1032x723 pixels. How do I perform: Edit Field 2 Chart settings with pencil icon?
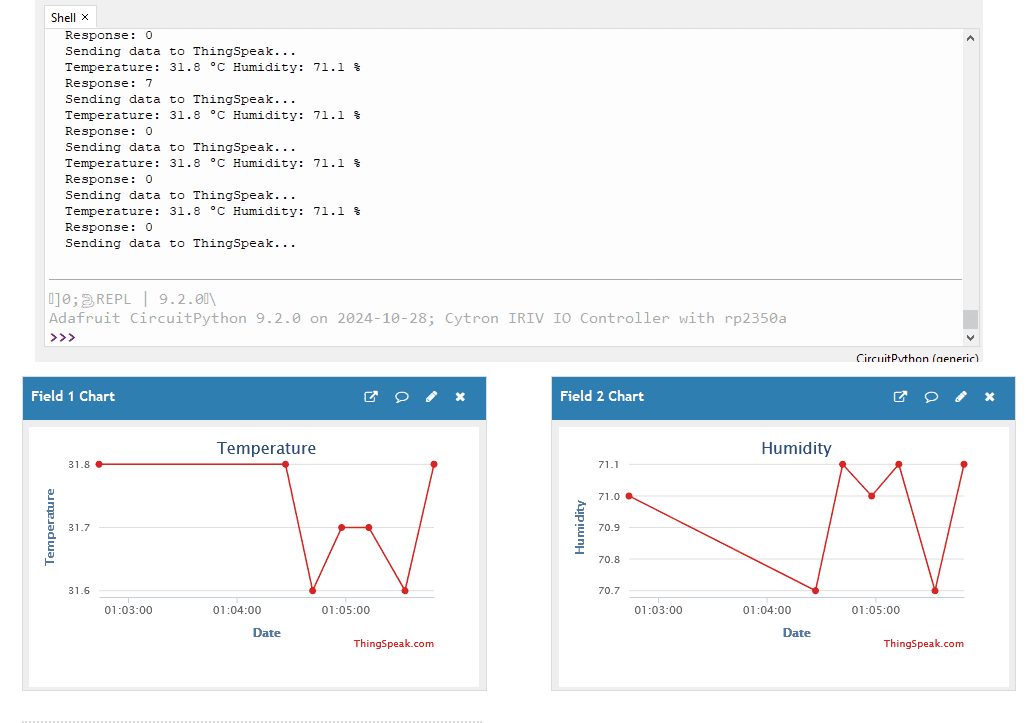click(x=960, y=396)
